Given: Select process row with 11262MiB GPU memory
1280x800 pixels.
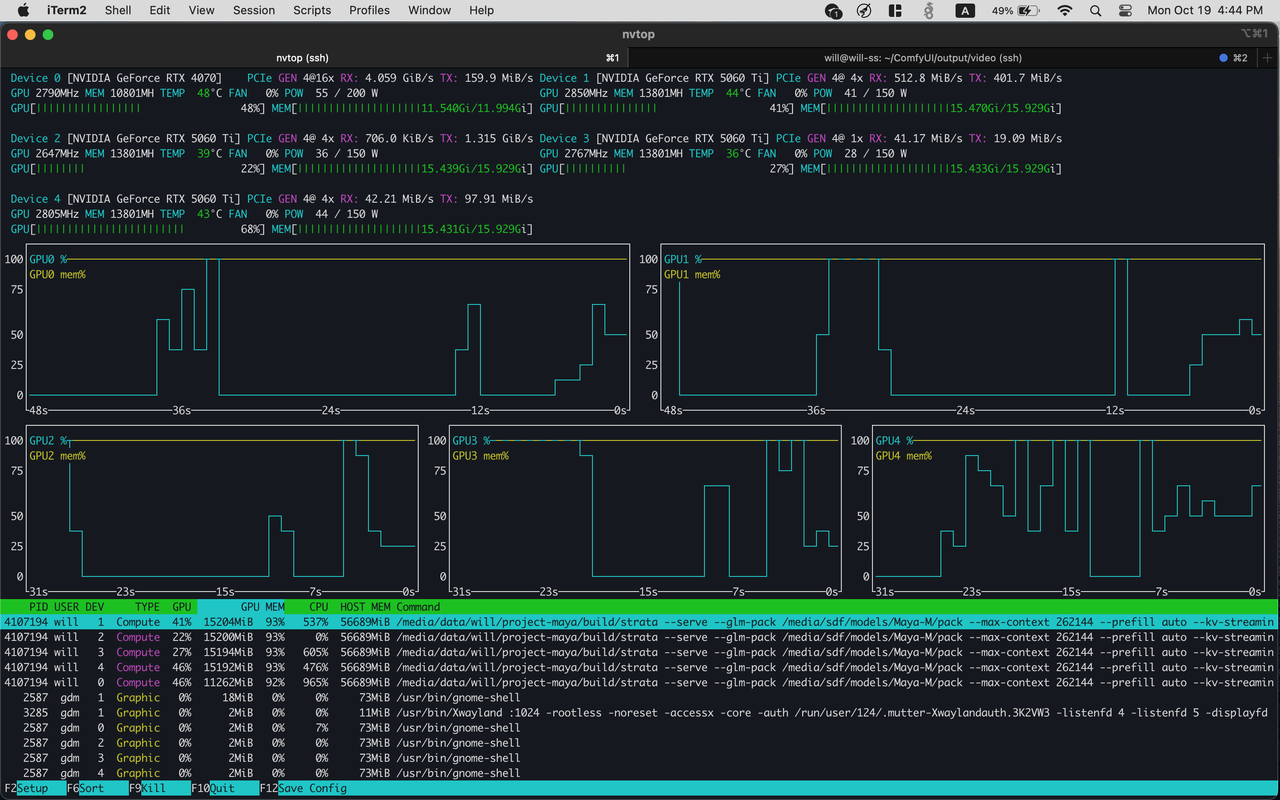Looking at the screenshot, I should click(x=640, y=682).
